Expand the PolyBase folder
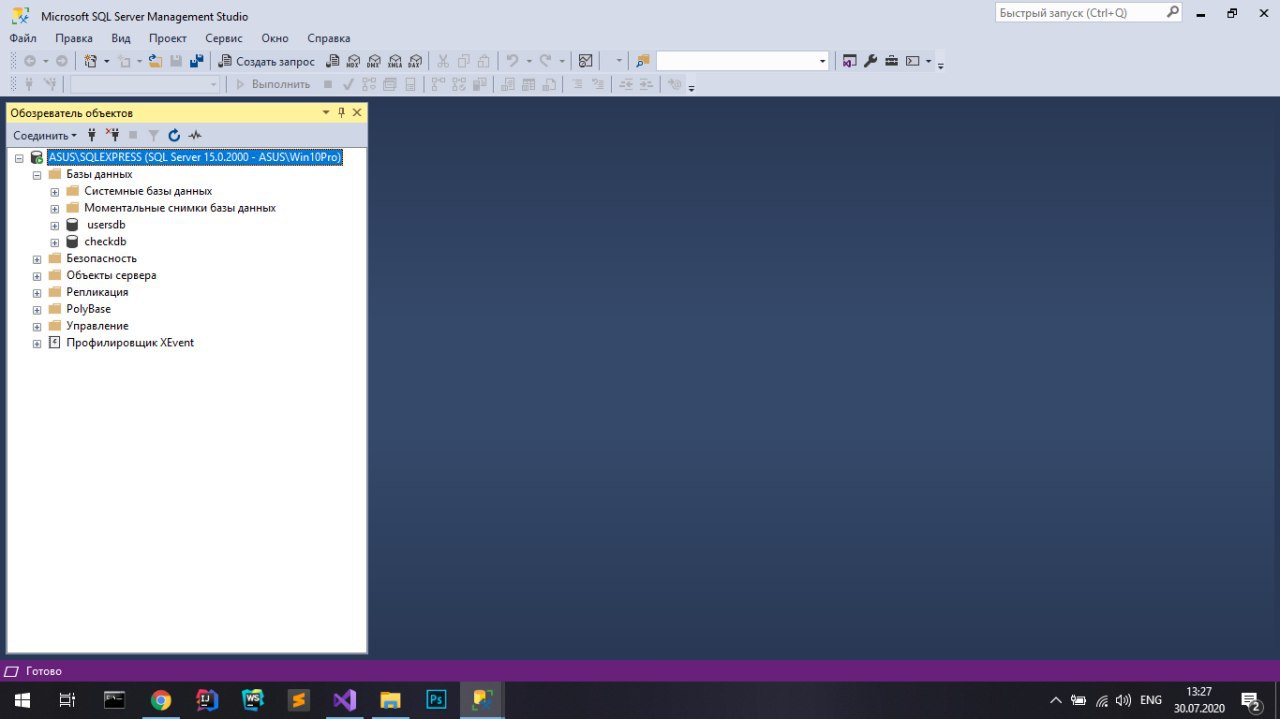Viewport: 1280px width, 719px height. [x=37, y=310]
